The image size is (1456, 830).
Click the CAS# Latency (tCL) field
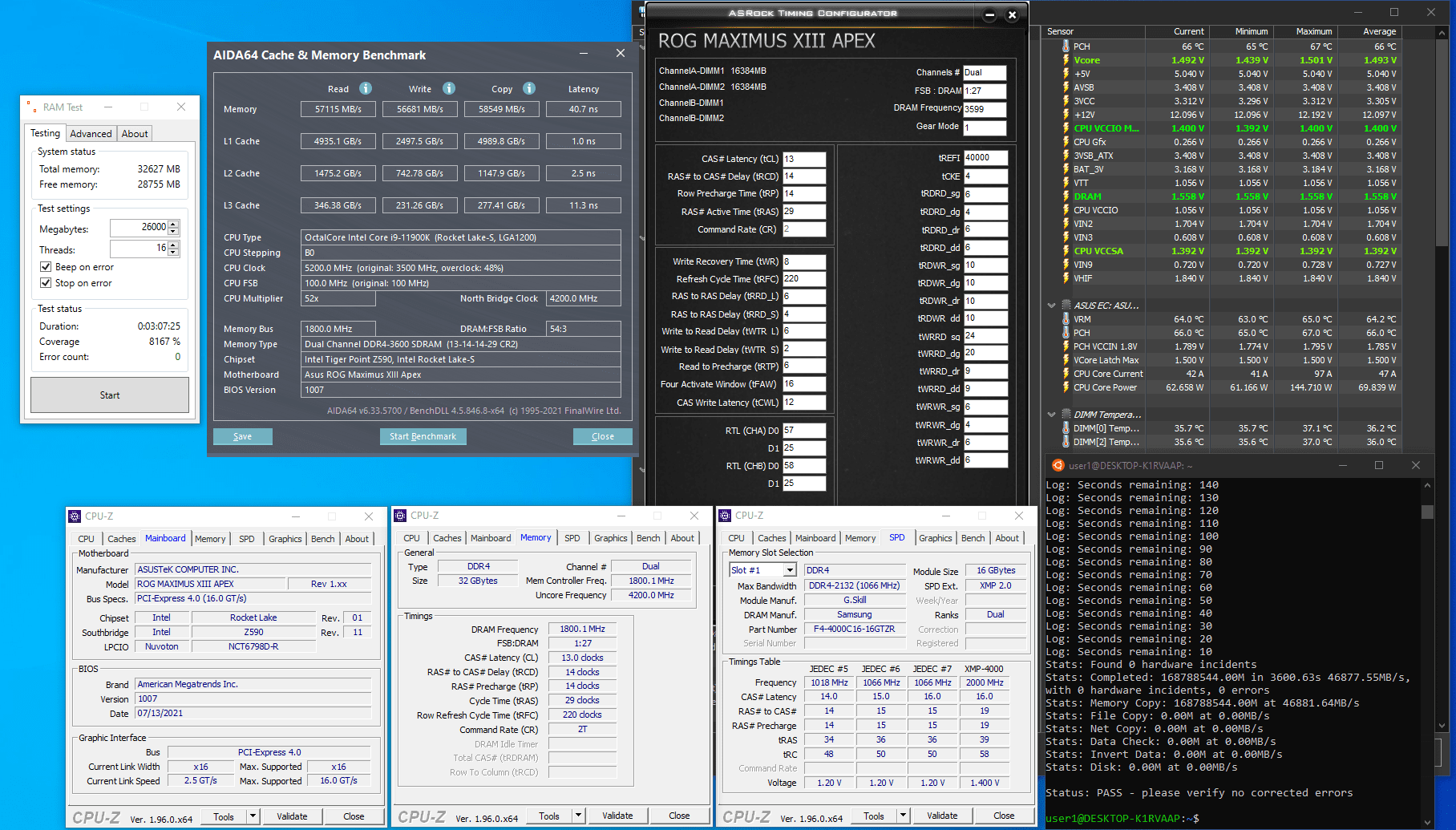pyautogui.click(x=804, y=159)
